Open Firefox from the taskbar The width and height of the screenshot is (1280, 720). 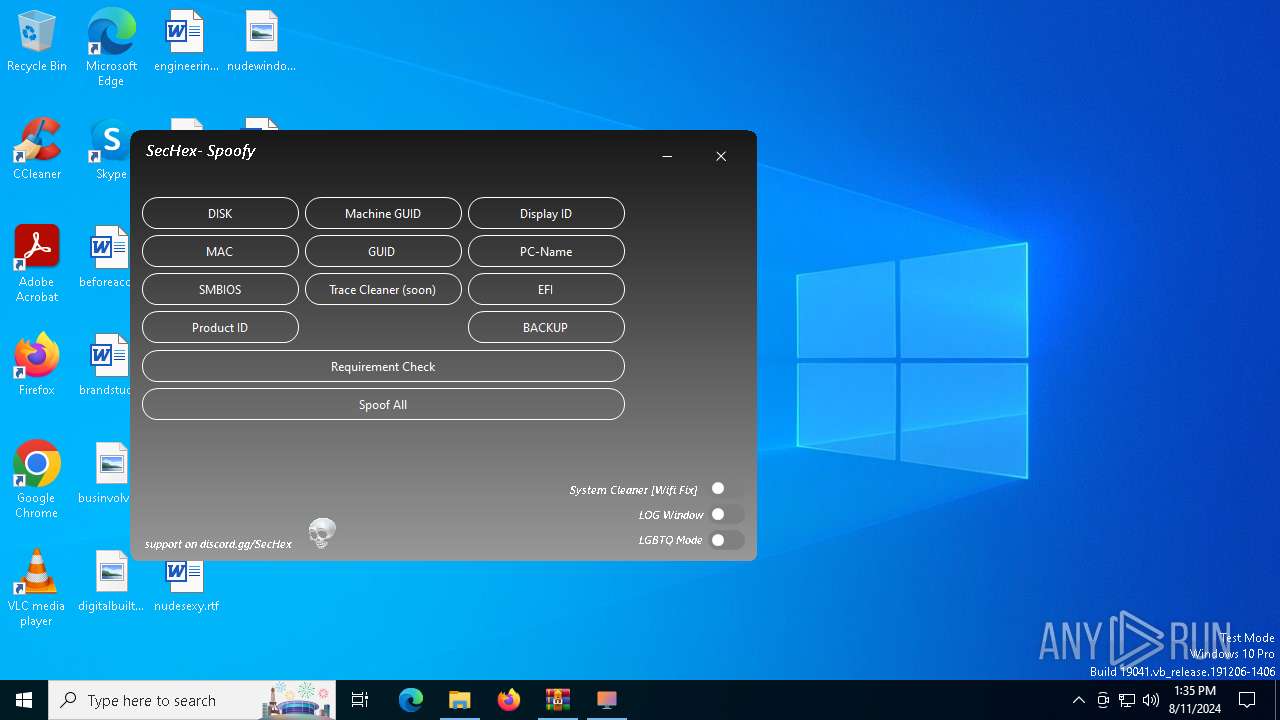509,700
